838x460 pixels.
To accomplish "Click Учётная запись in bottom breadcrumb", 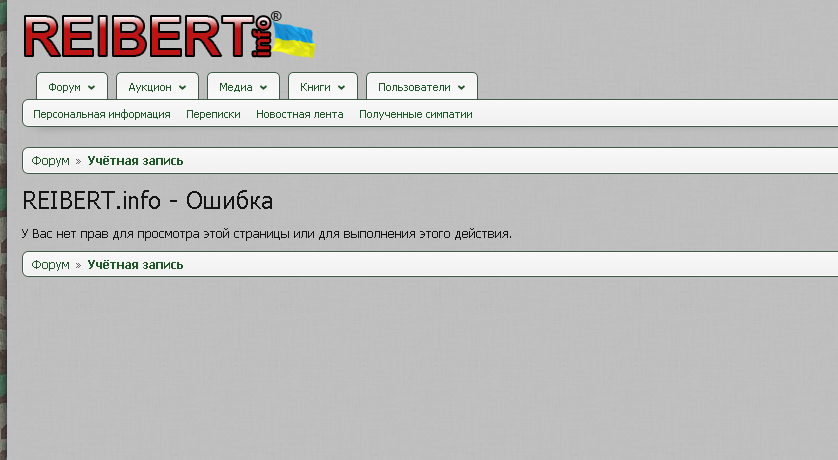I will click(135, 265).
